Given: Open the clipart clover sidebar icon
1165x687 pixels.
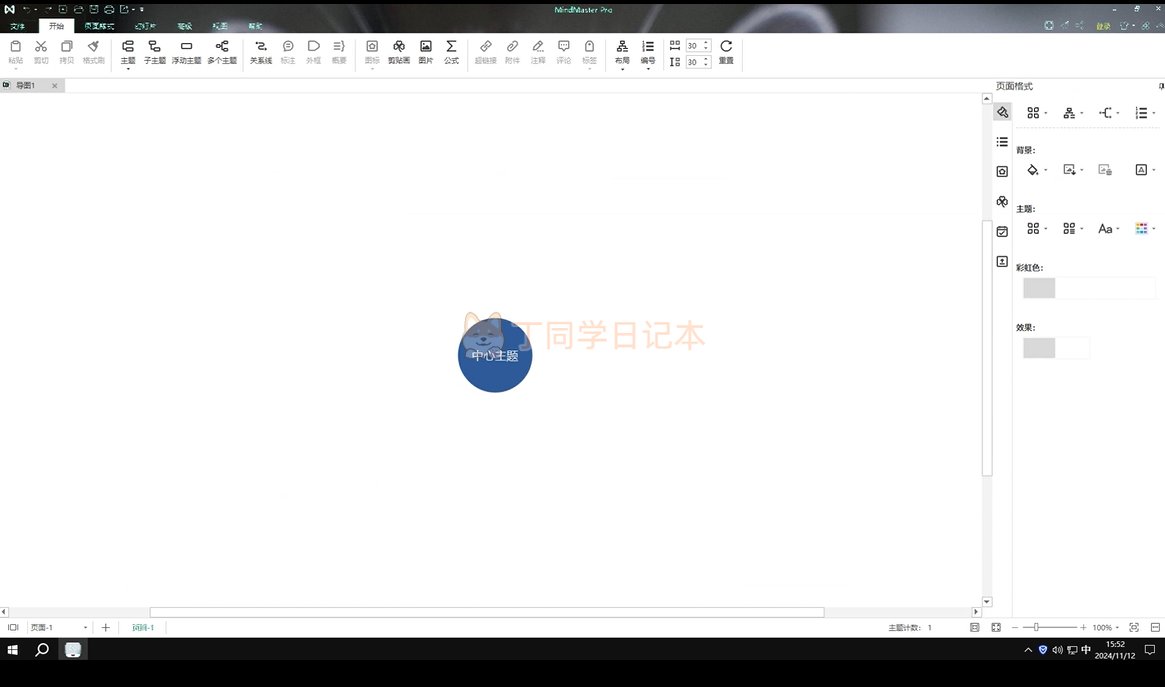Looking at the screenshot, I should coord(1002,201).
